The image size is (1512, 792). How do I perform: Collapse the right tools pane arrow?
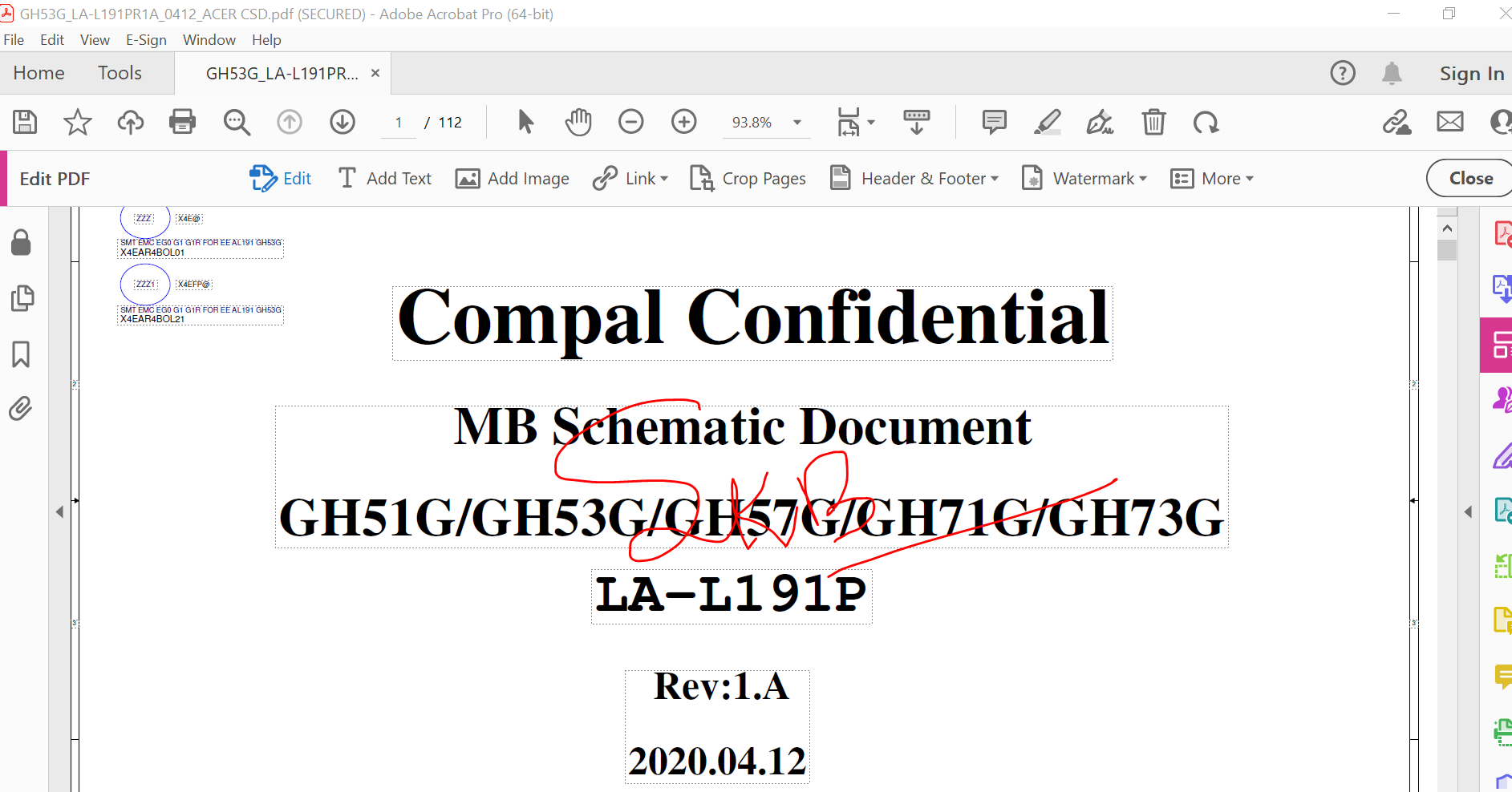[1468, 511]
